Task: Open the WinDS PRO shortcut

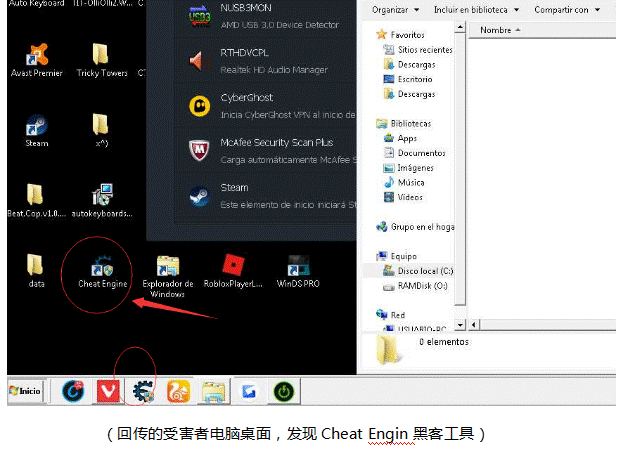Action: coord(298,271)
